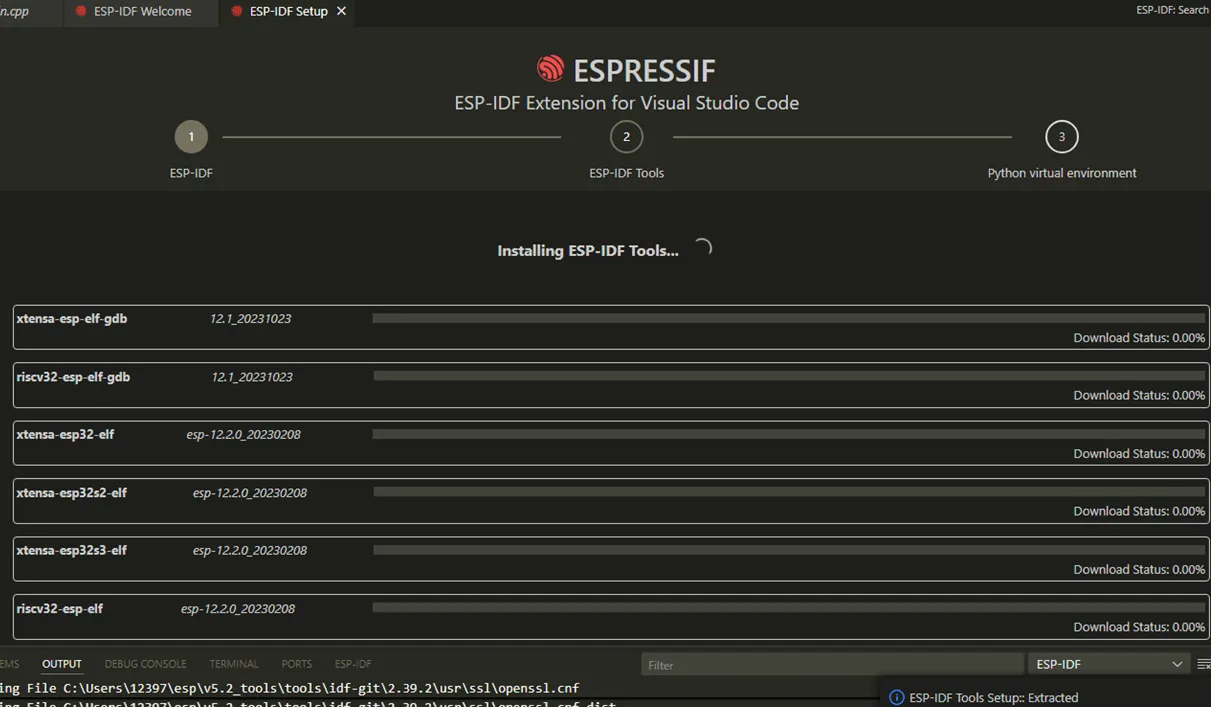Click the ESP-IDF Extension for Visual Studio Code heading
This screenshot has height=707, width=1211.
pos(627,103)
